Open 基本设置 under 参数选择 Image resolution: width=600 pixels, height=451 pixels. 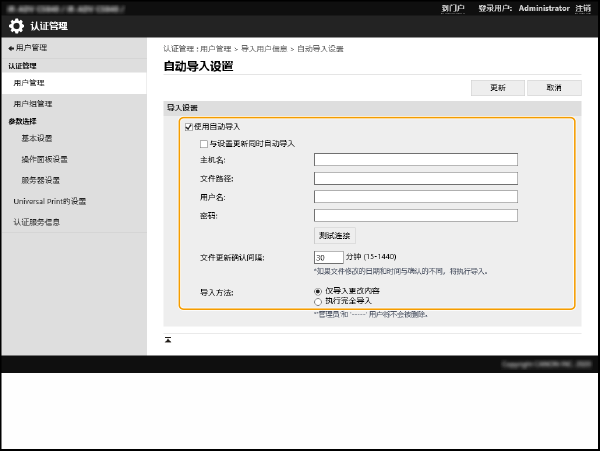[36, 138]
